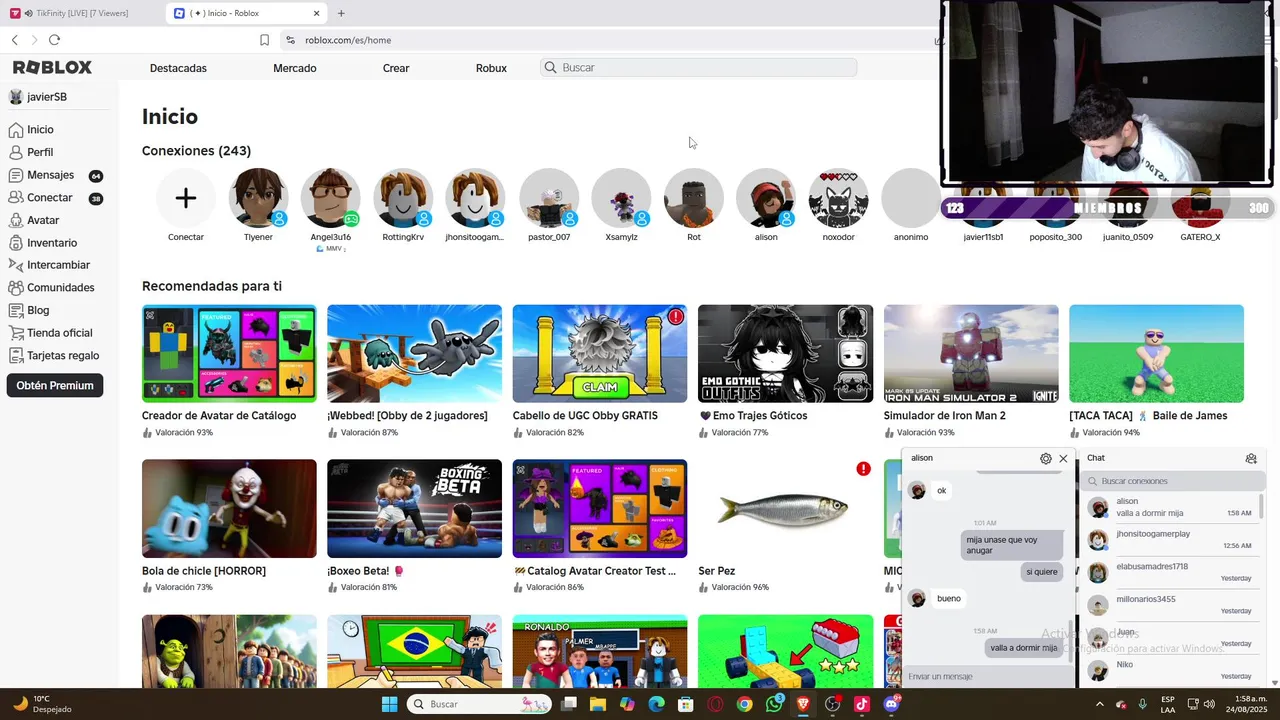This screenshot has width=1280, height=720.
Task: Open Creador de Avatar de Catálogo game
Action: pyautogui.click(x=229, y=354)
